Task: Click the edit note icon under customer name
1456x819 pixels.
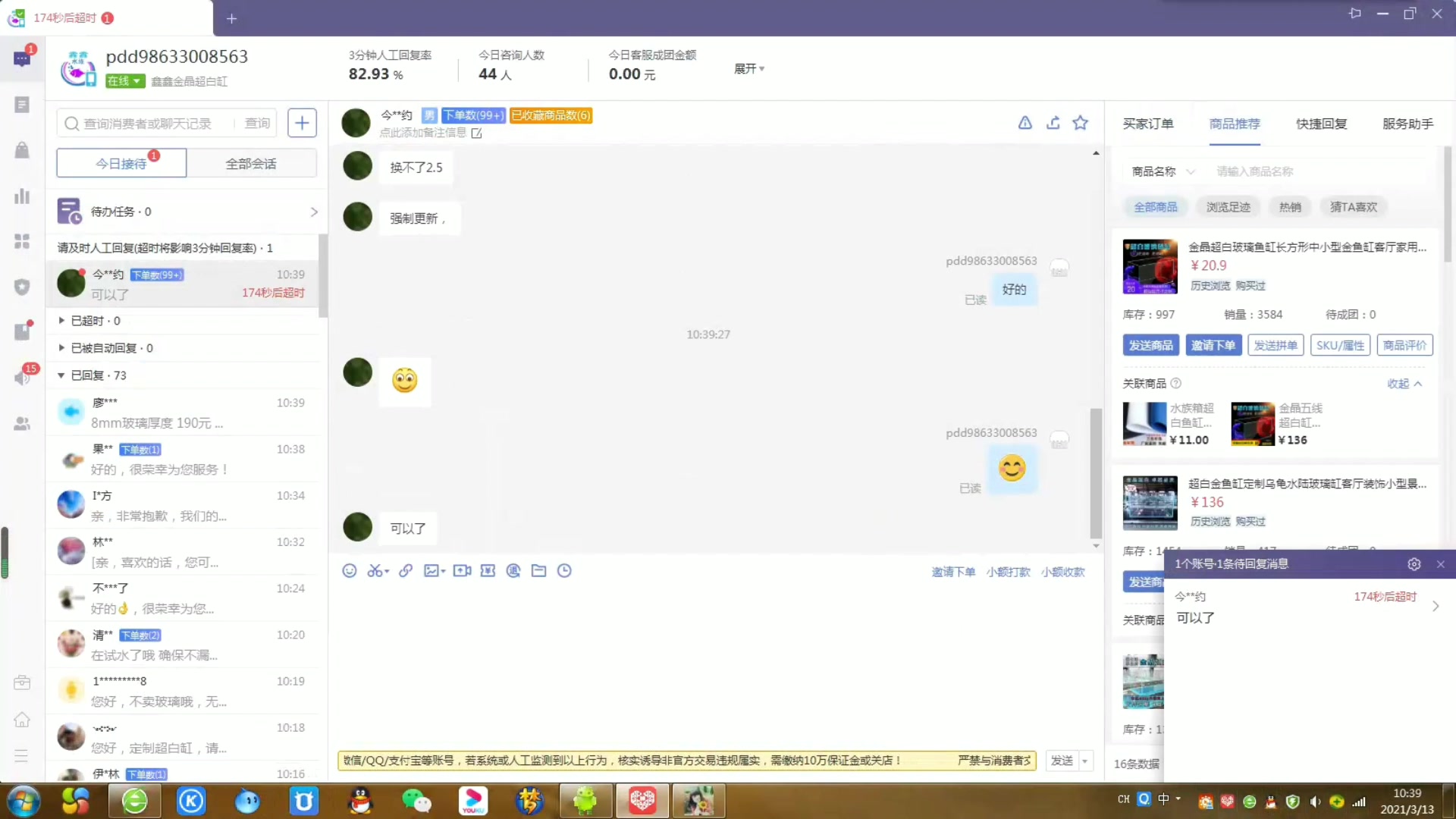Action: click(476, 133)
